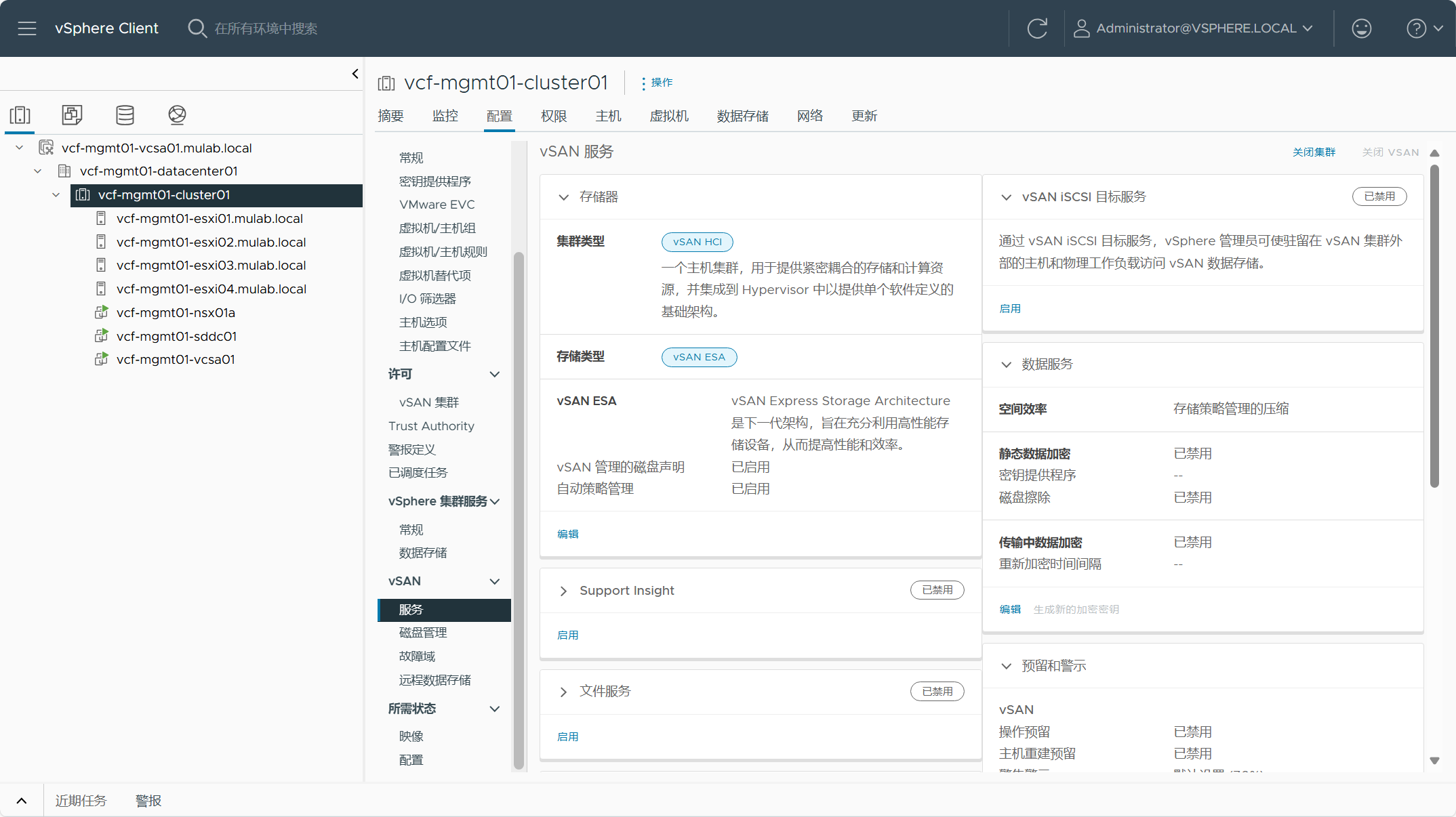1456x817 pixels.
Task: Click the search magnifier icon
Action: pyautogui.click(x=197, y=28)
